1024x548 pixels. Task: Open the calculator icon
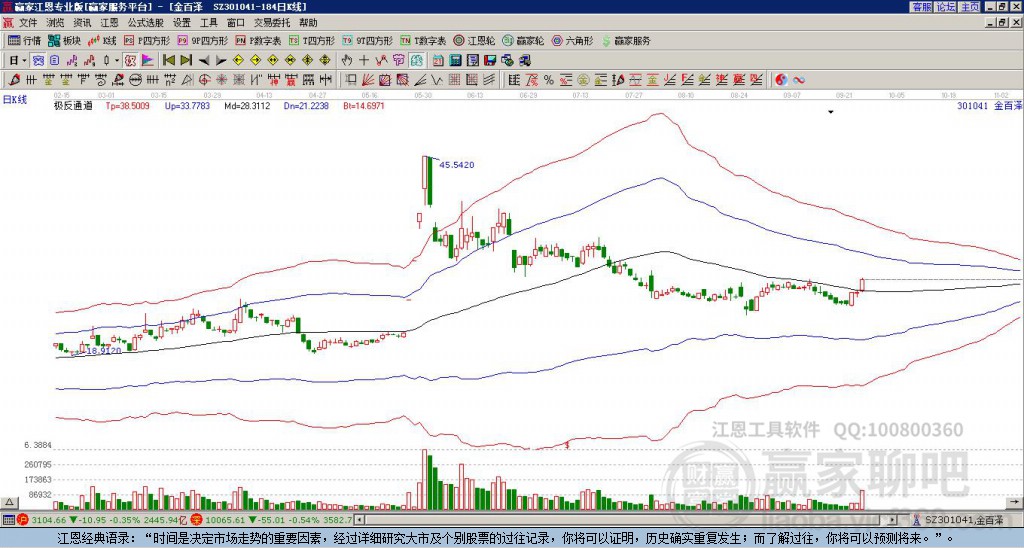click(x=455, y=61)
